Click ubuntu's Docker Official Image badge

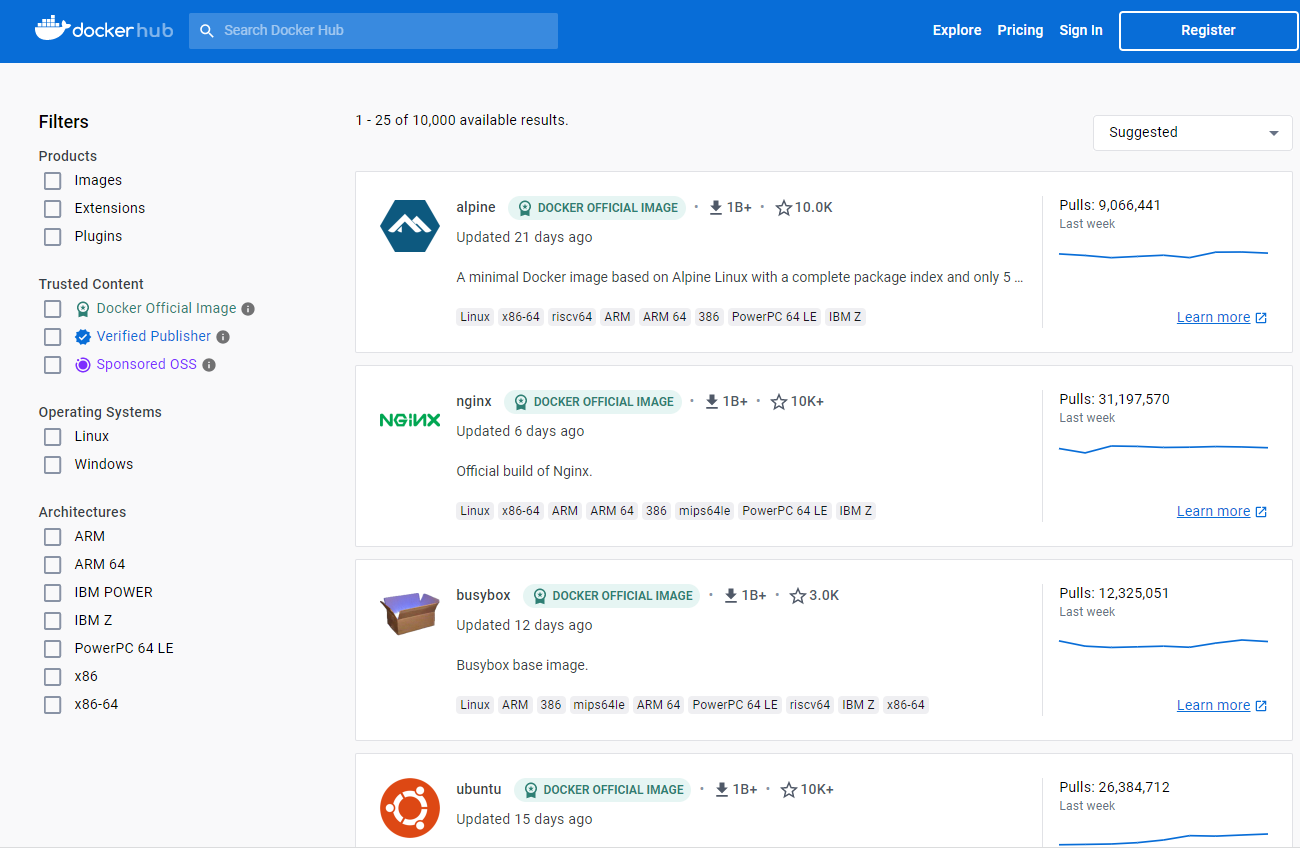602,790
